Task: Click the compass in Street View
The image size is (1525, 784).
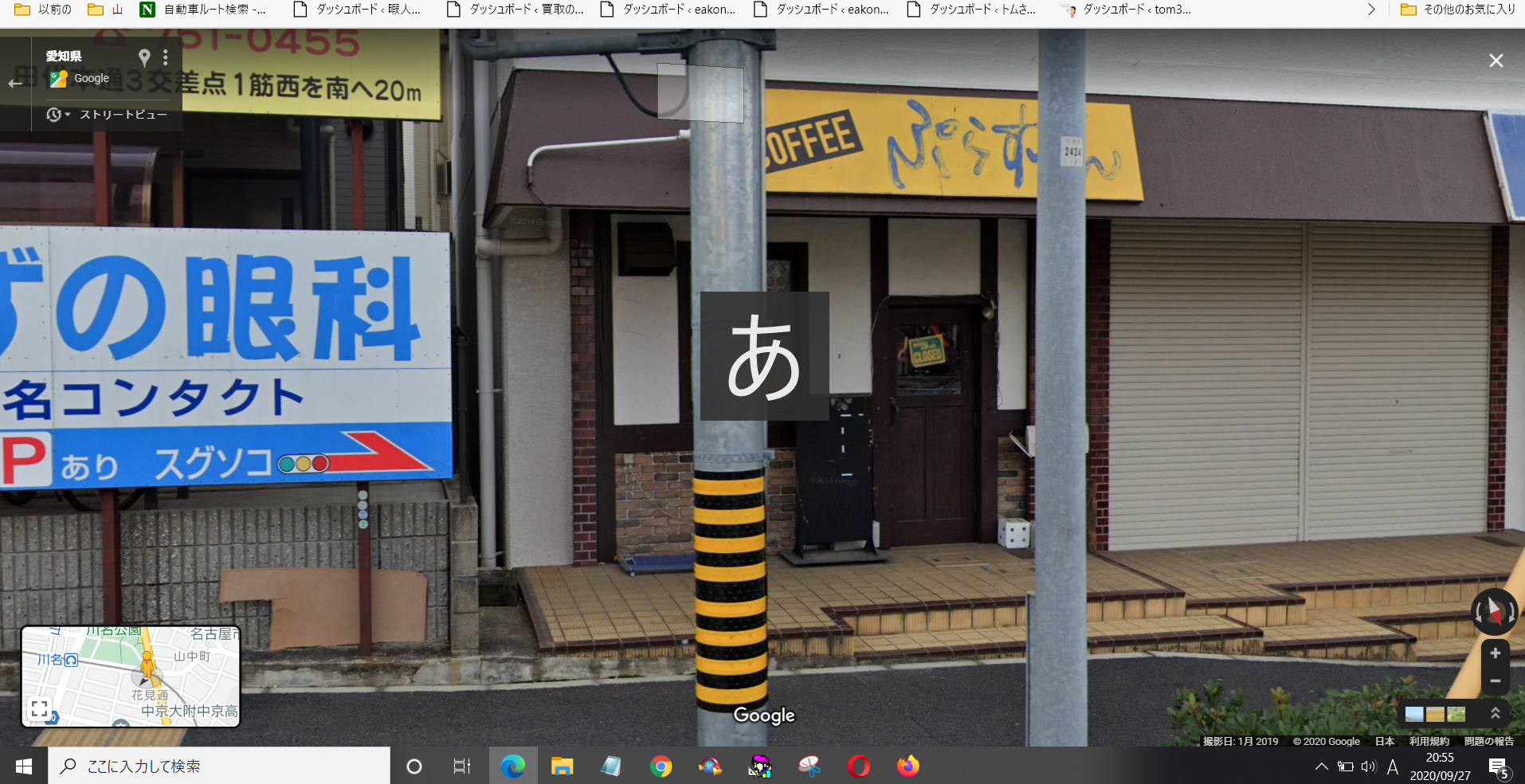Action: [x=1494, y=612]
